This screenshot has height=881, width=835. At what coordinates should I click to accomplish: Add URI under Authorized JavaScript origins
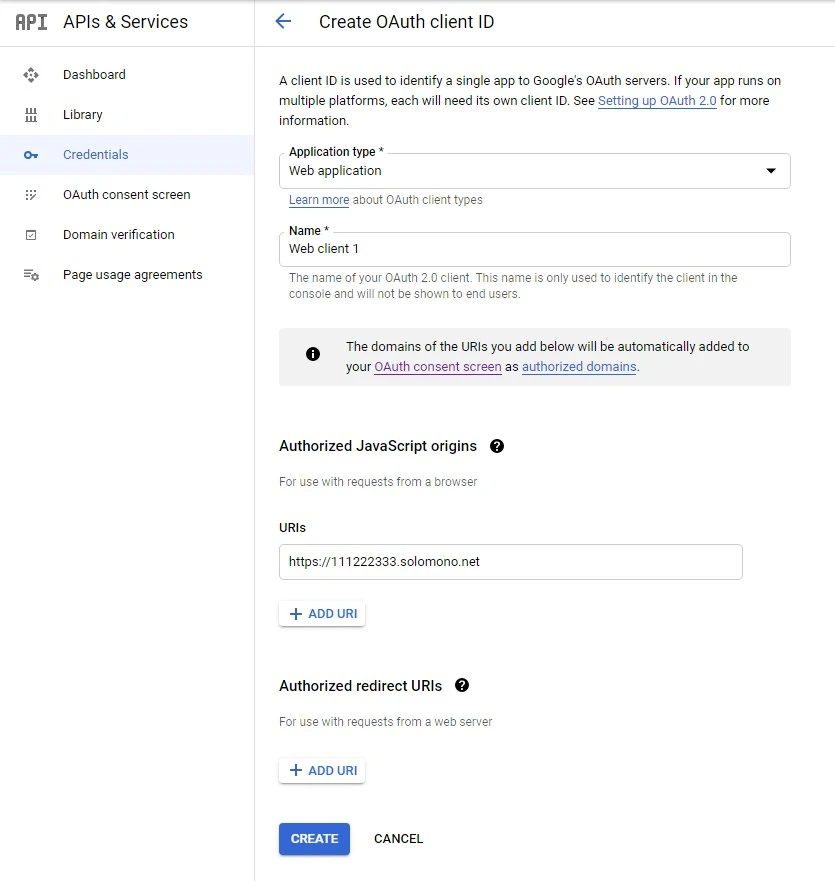click(322, 614)
